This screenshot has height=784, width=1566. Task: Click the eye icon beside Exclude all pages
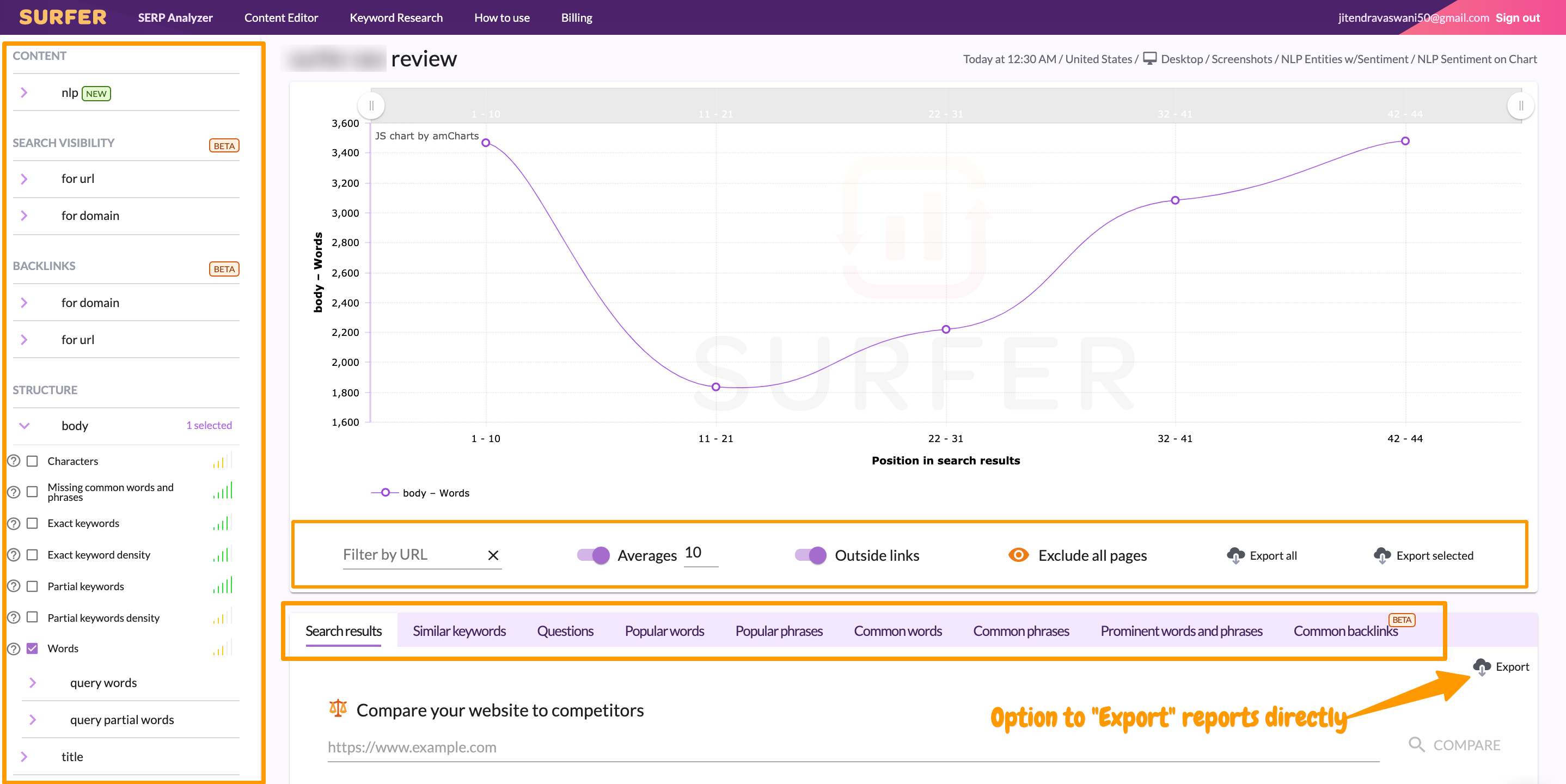(1018, 555)
